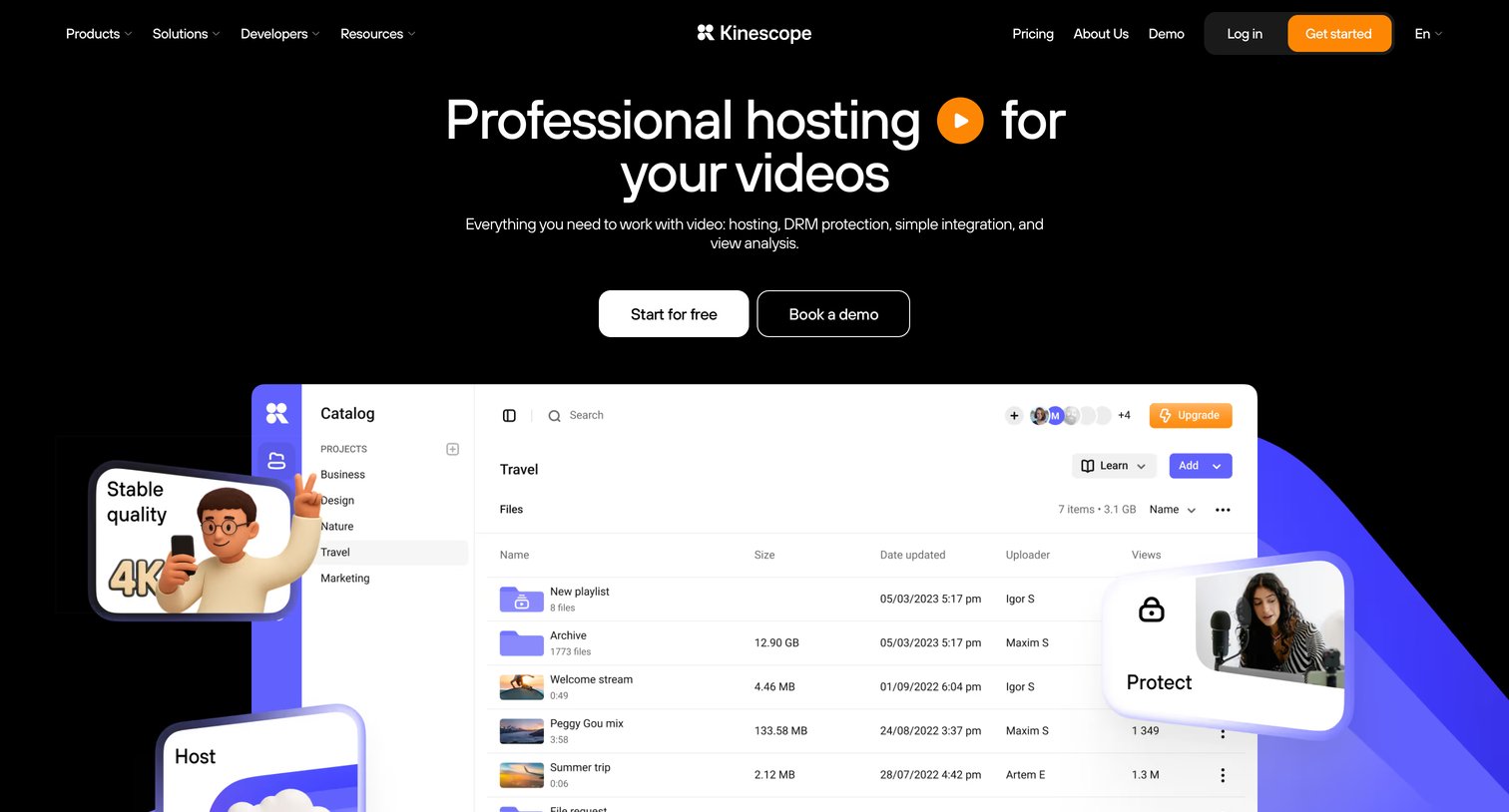
Task: Open the Demo page
Action: [x=1166, y=34]
